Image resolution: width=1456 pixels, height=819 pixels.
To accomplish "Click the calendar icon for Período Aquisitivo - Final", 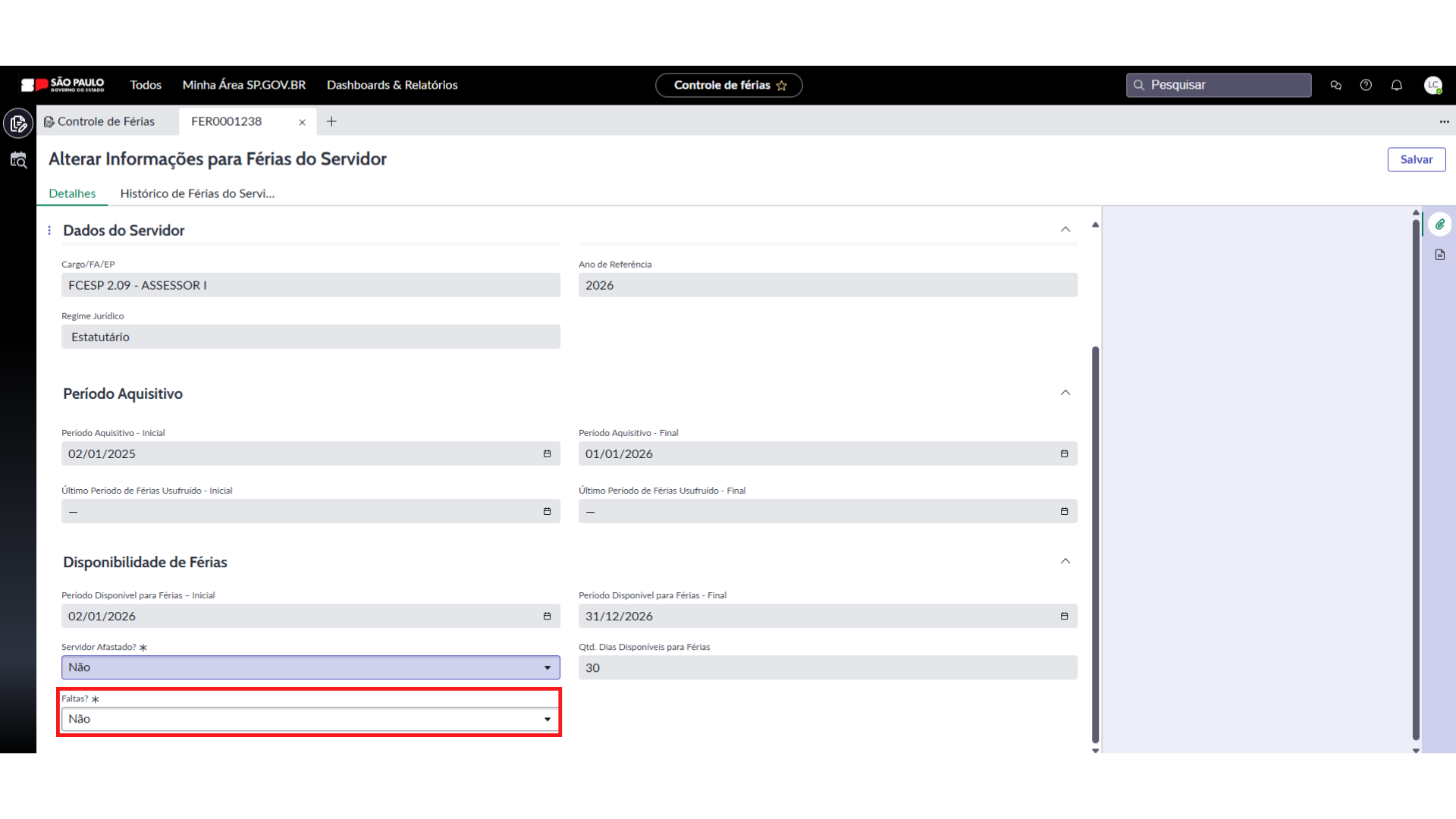I will coord(1064,453).
